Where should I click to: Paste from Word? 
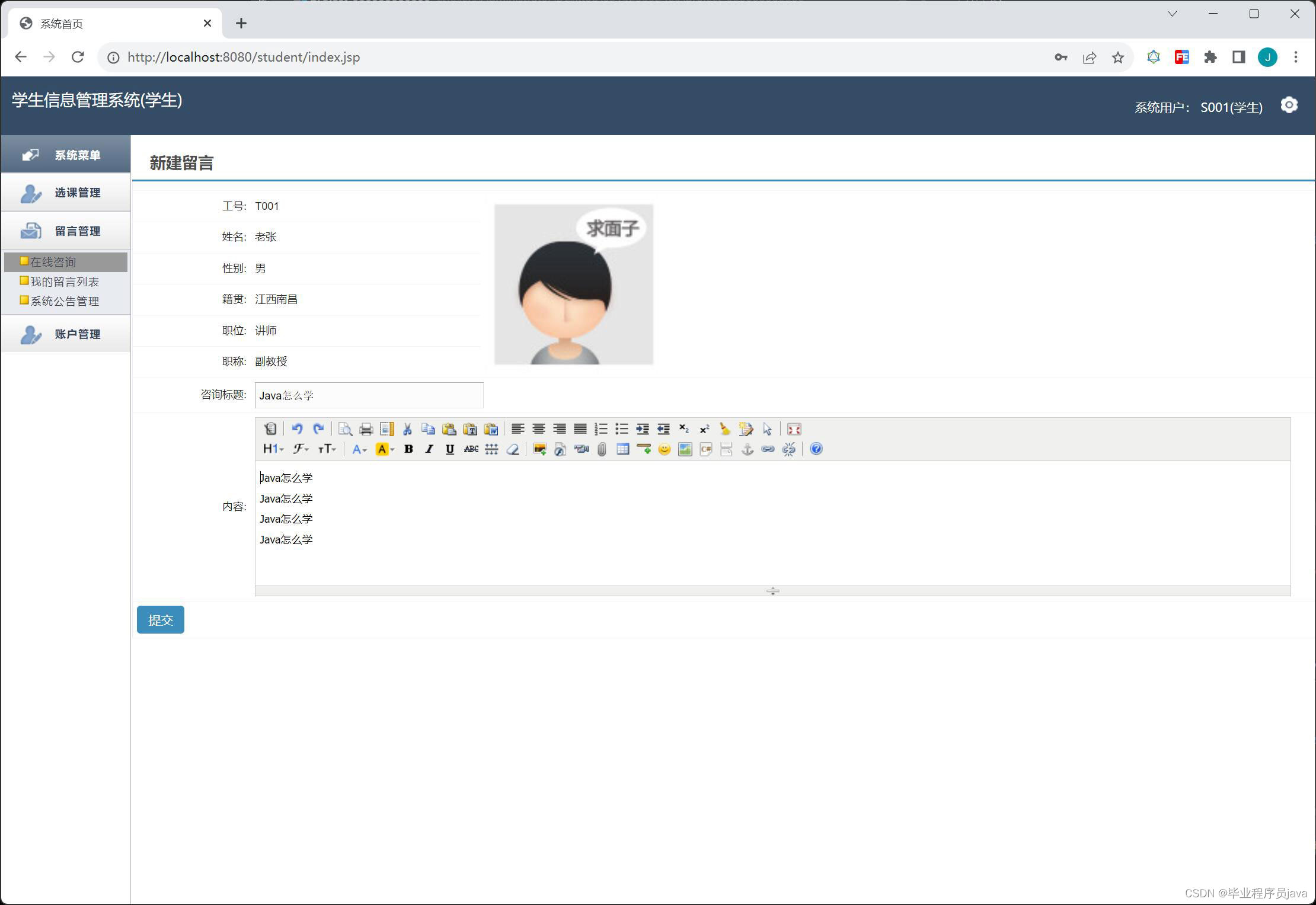[x=490, y=428]
